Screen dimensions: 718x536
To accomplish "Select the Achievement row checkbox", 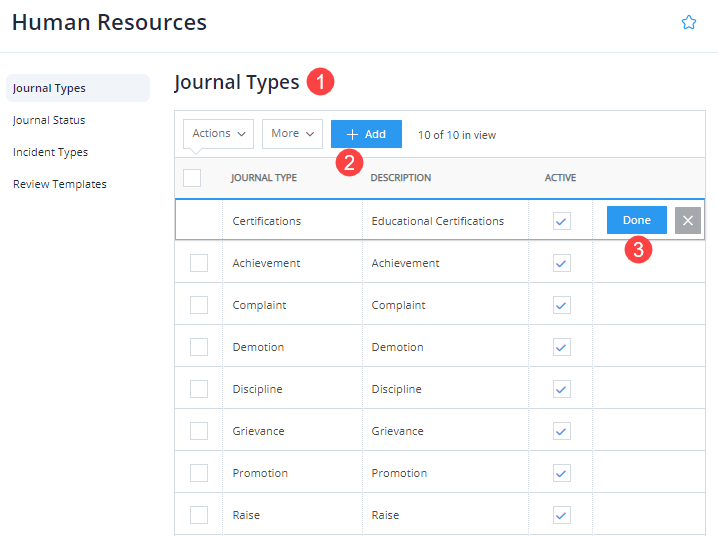I will pyautogui.click(x=199, y=263).
